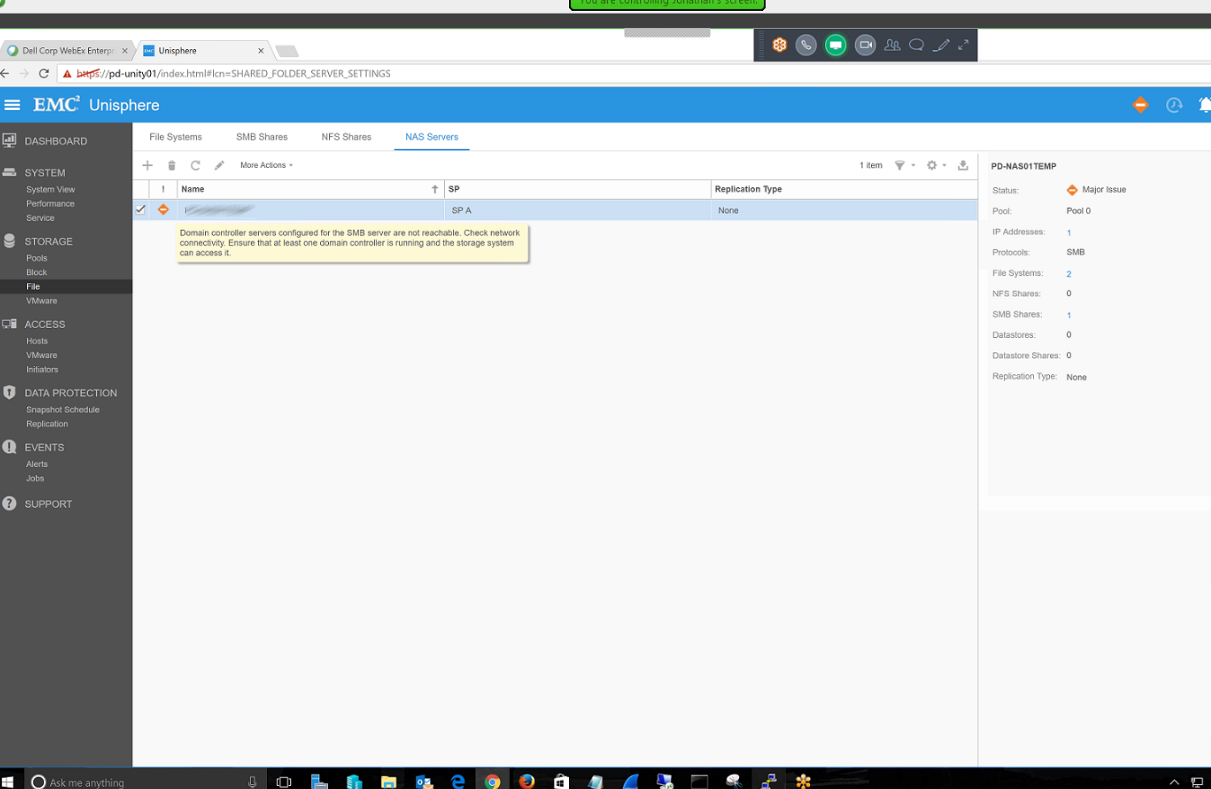Viewport: 1211px width, 789px height.
Task: Switch to the File Systems tab
Action: tap(175, 137)
